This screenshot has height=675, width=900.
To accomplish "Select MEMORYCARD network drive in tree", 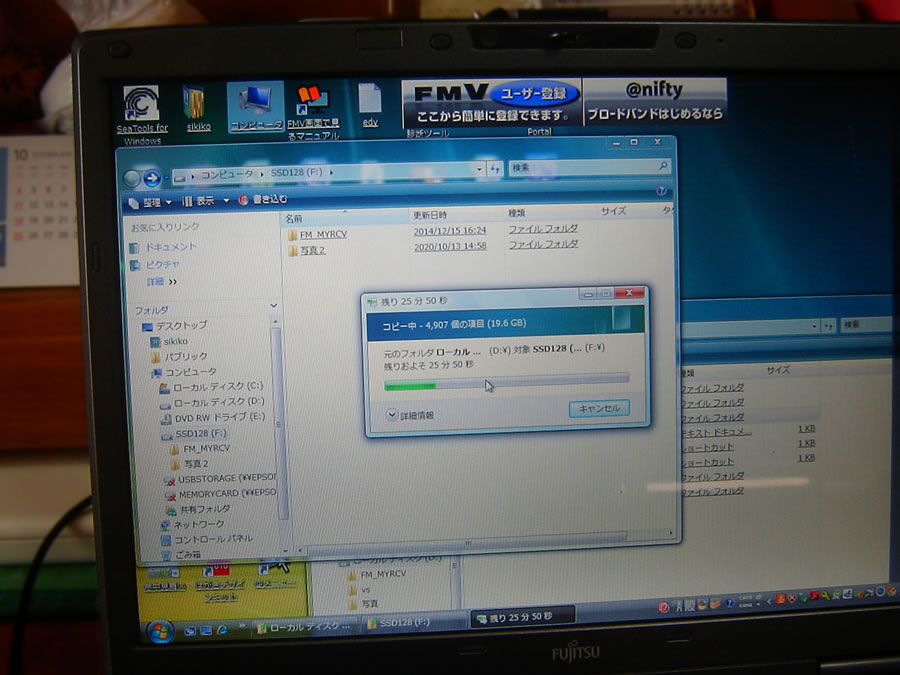I will (x=220, y=494).
